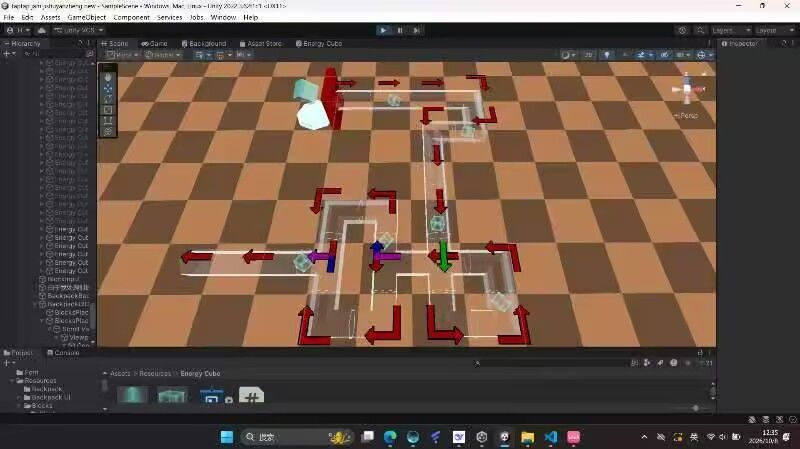800x449 pixels.
Task: Open Visual Studio Code from the taskbar
Action: point(551,437)
